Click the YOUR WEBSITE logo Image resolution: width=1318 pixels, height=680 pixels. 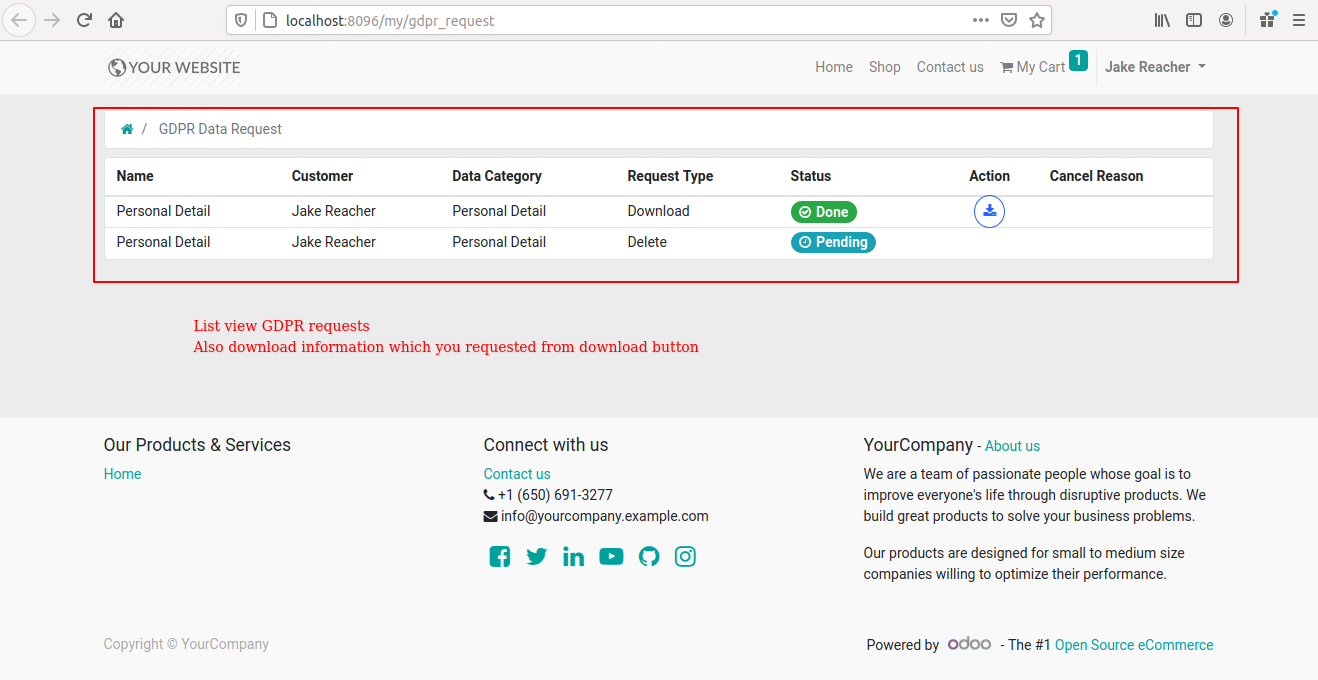click(x=175, y=67)
